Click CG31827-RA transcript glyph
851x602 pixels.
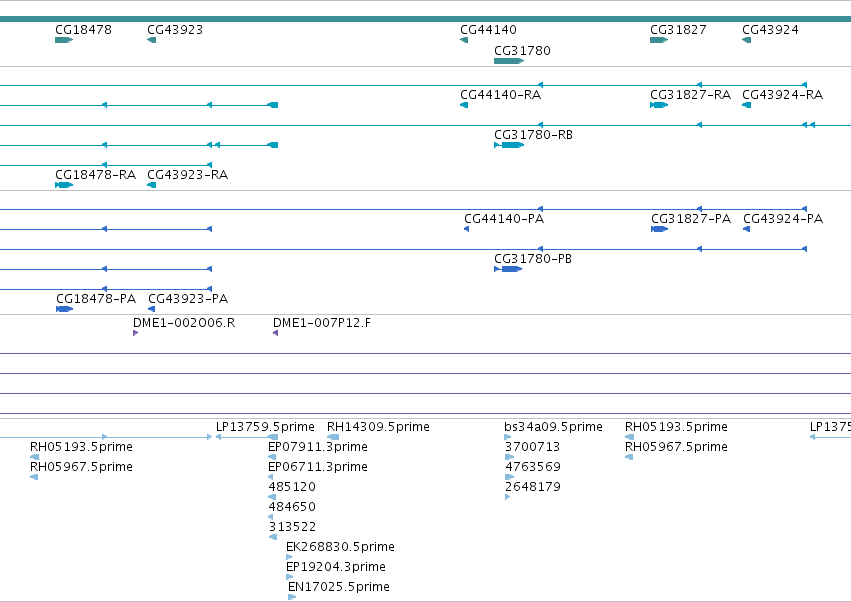click(x=659, y=105)
